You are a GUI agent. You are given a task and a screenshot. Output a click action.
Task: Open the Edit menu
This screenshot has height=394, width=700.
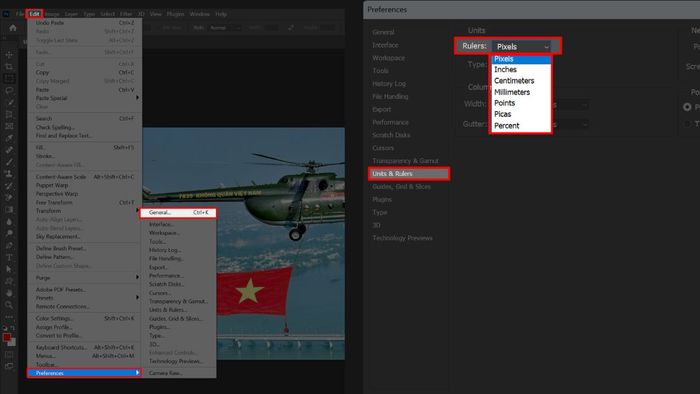point(34,14)
